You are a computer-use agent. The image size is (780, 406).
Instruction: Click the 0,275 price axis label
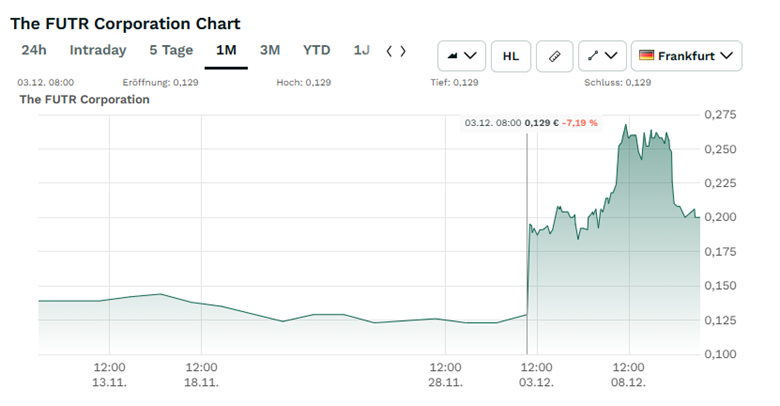pos(720,115)
